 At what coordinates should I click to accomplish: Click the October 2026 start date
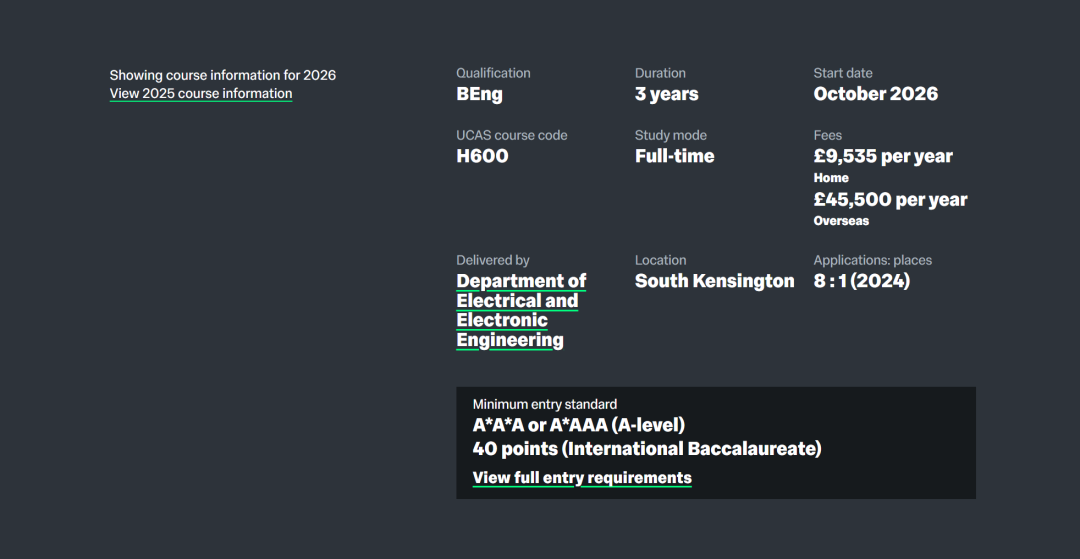coord(876,94)
